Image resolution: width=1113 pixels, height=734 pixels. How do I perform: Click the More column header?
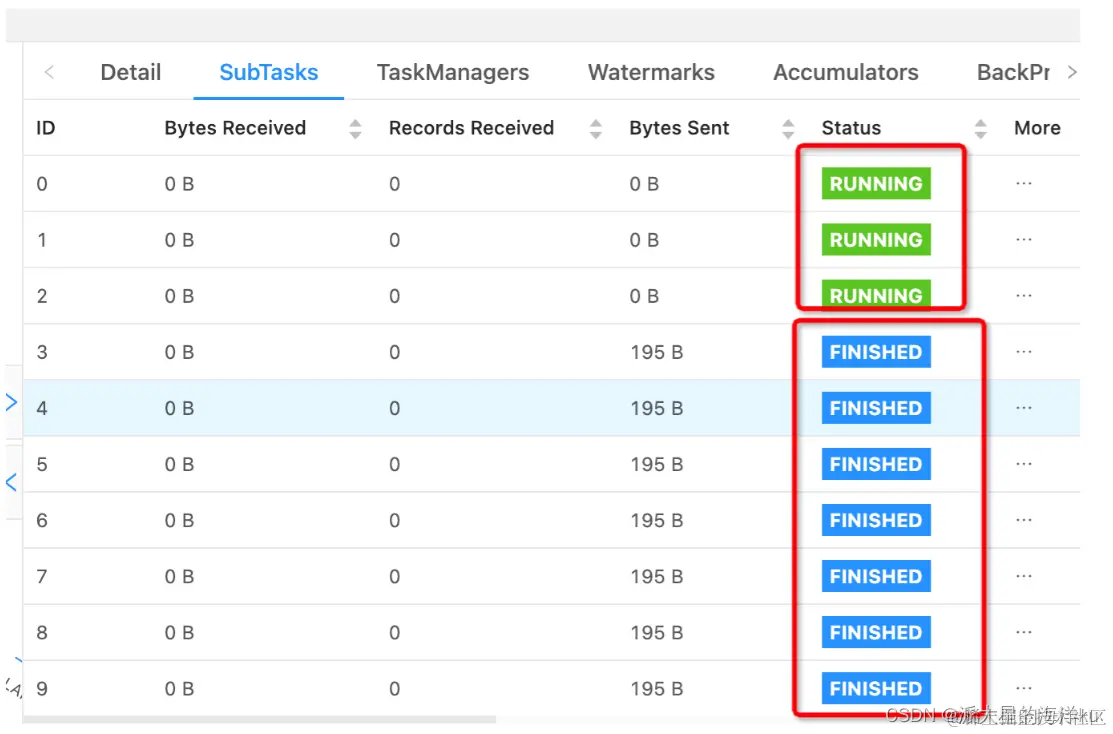click(1037, 128)
